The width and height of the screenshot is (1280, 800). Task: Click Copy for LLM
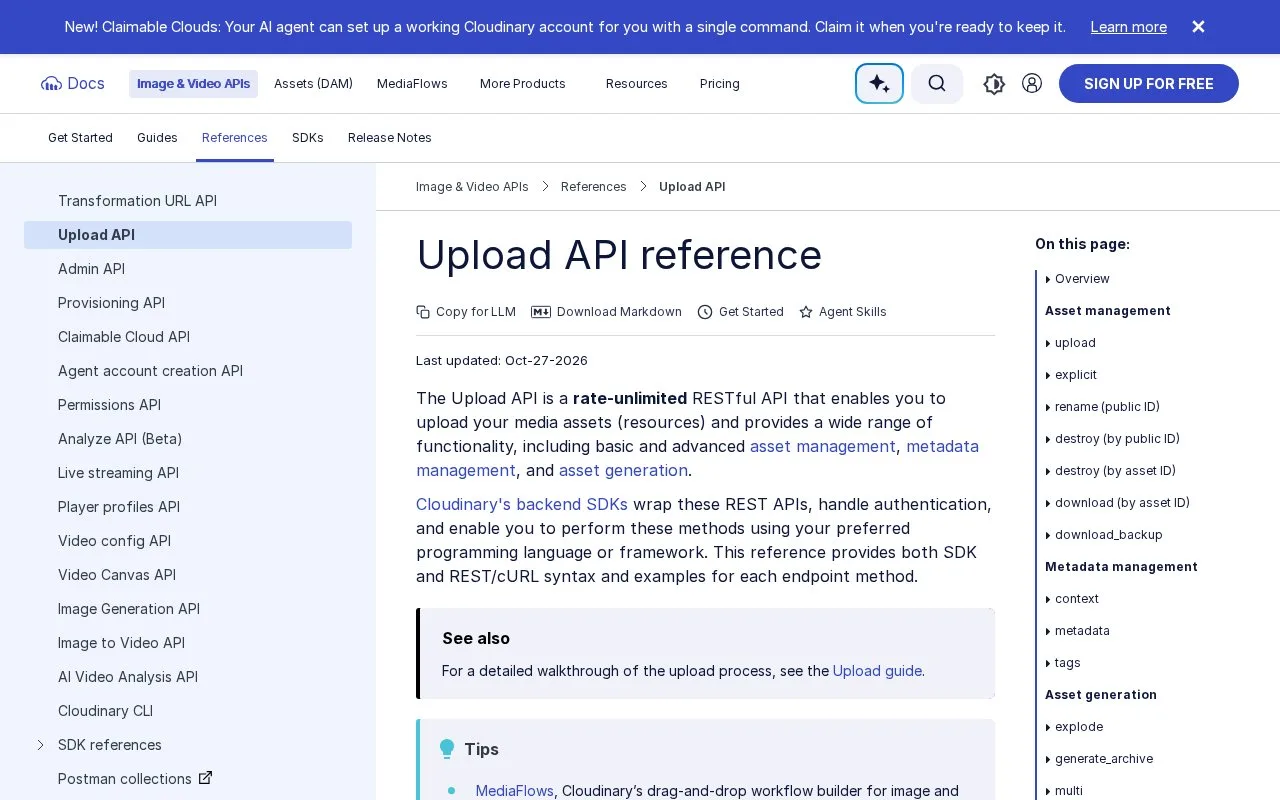click(466, 312)
